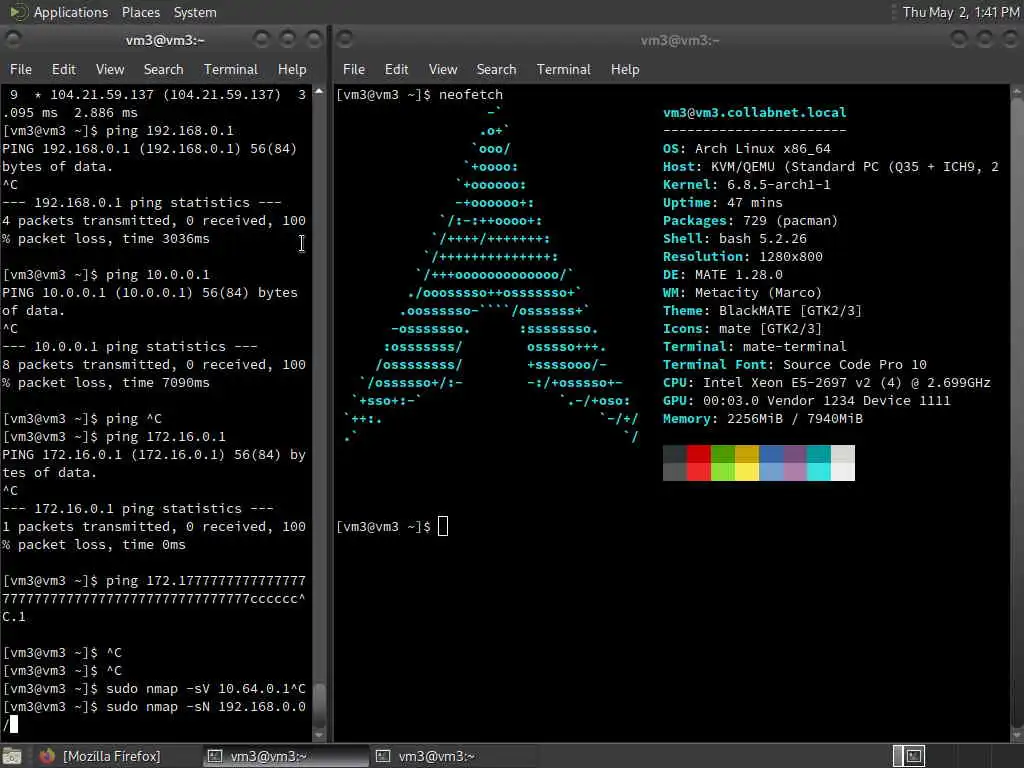1024x768 pixels.
Task: Click left terminal scrollbar down arrow
Action: click(x=319, y=735)
